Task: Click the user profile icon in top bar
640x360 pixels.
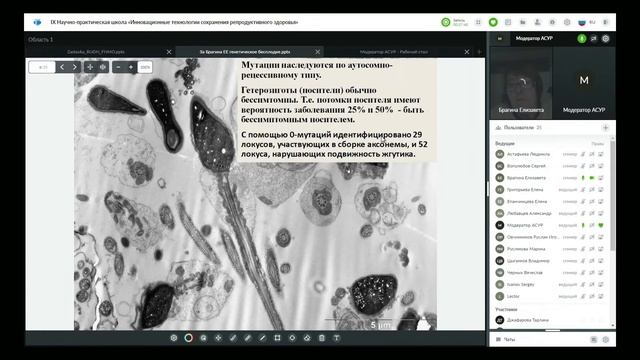Action: (538, 22)
